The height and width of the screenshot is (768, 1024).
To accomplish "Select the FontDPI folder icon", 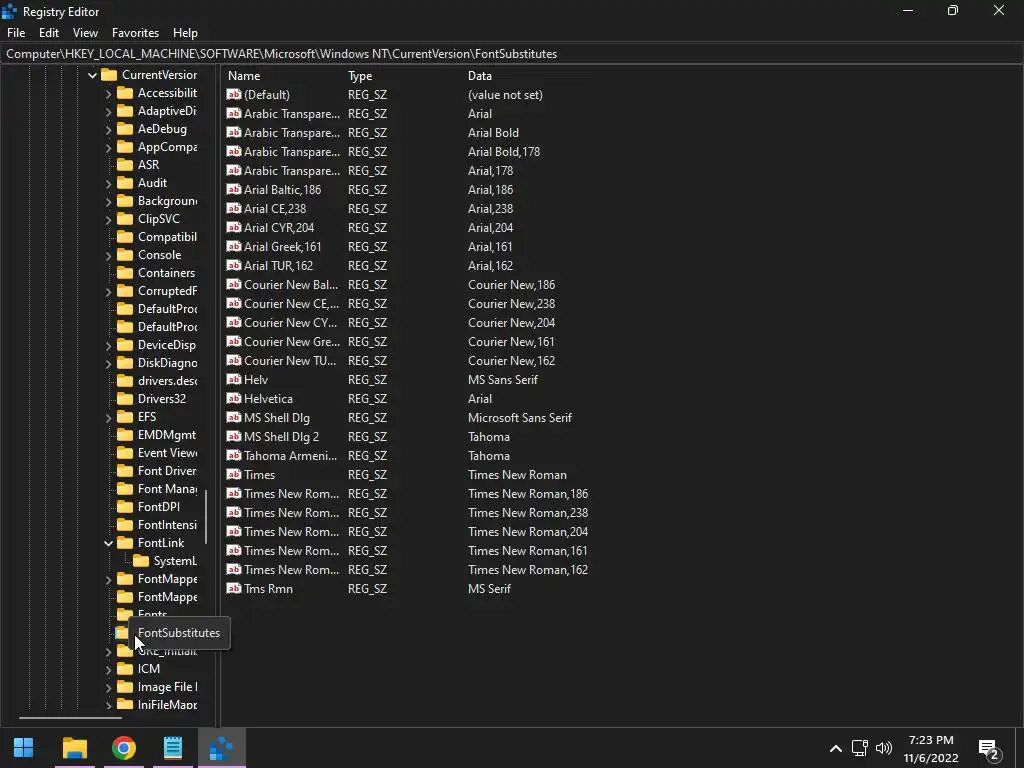I will [x=125, y=507].
